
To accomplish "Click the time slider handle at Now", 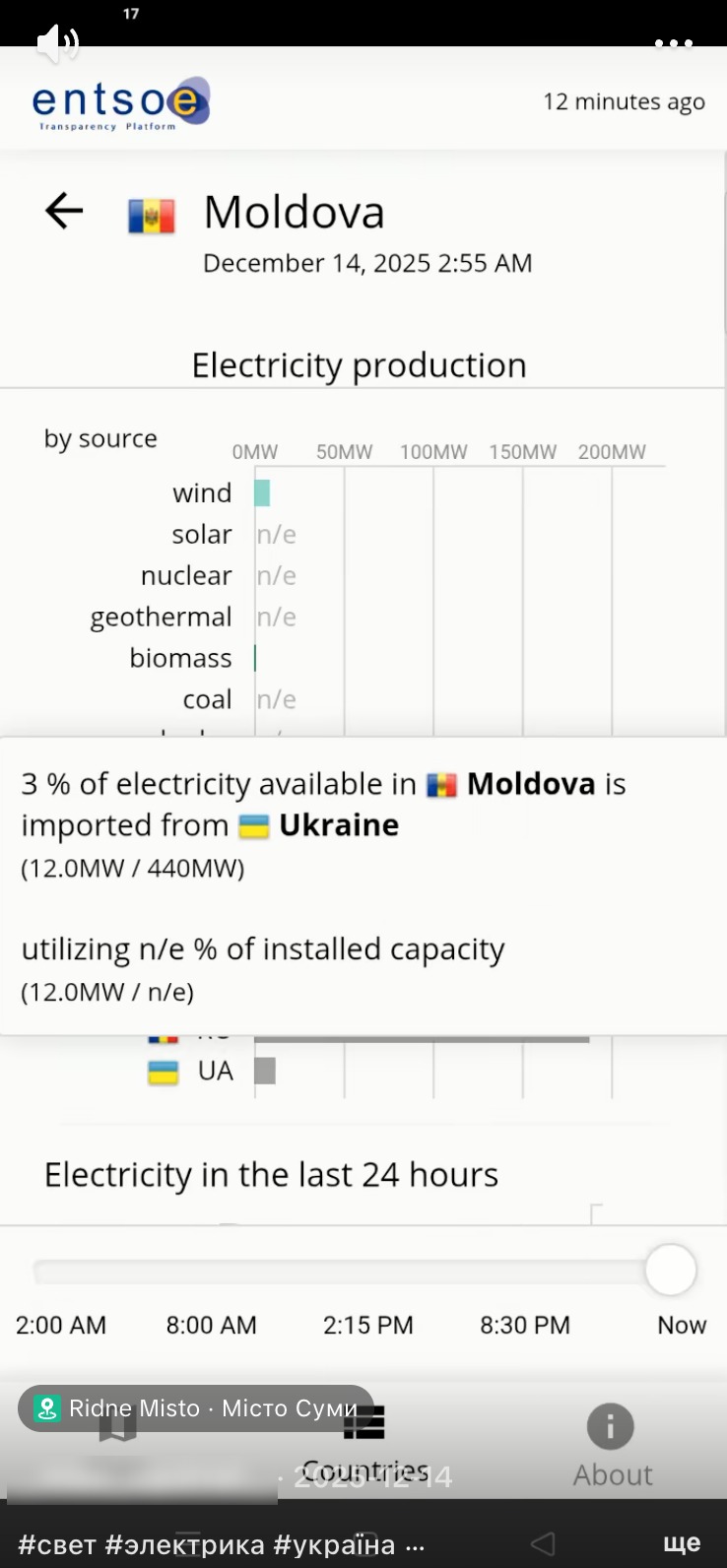I will tap(671, 1270).
